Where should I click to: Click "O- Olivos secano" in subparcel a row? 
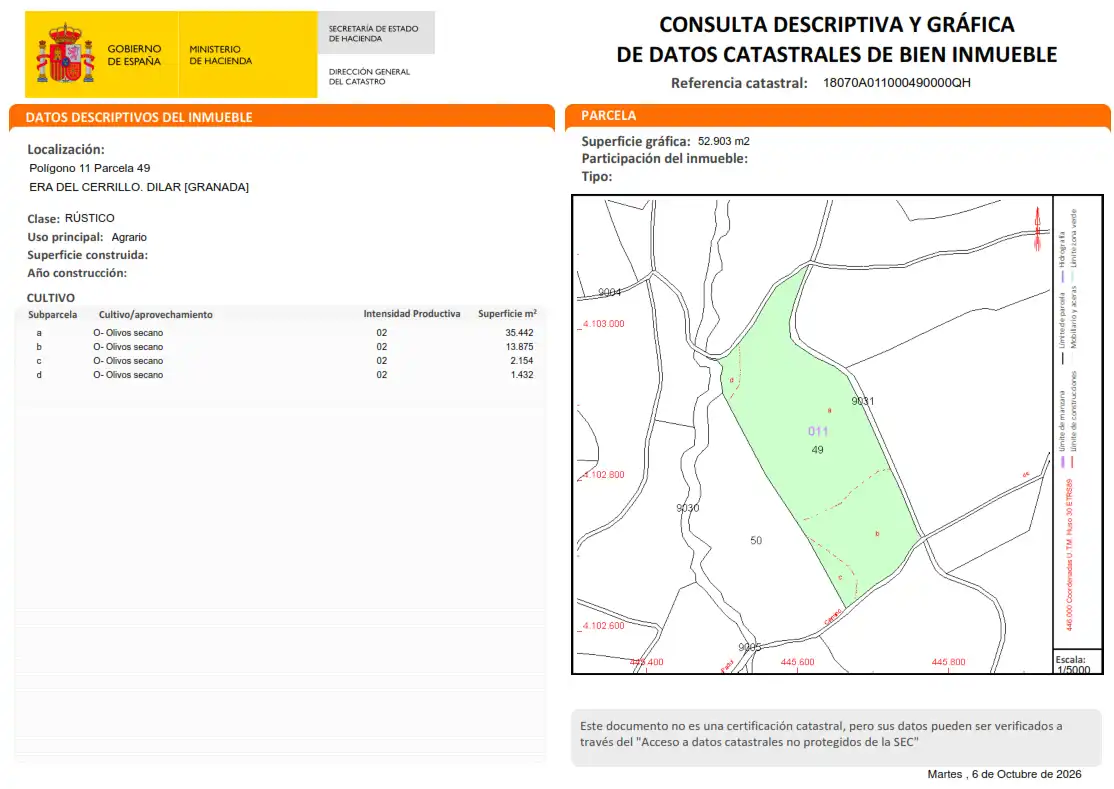tap(128, 333)
